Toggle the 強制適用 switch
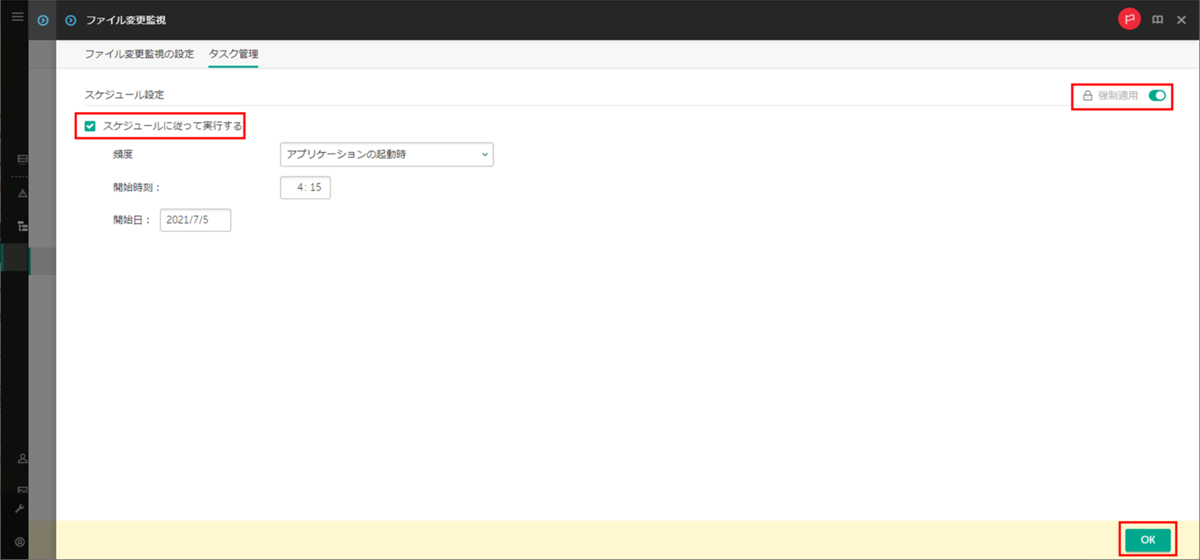This screenshot has width=1200, height=560. coord(1157,96)
